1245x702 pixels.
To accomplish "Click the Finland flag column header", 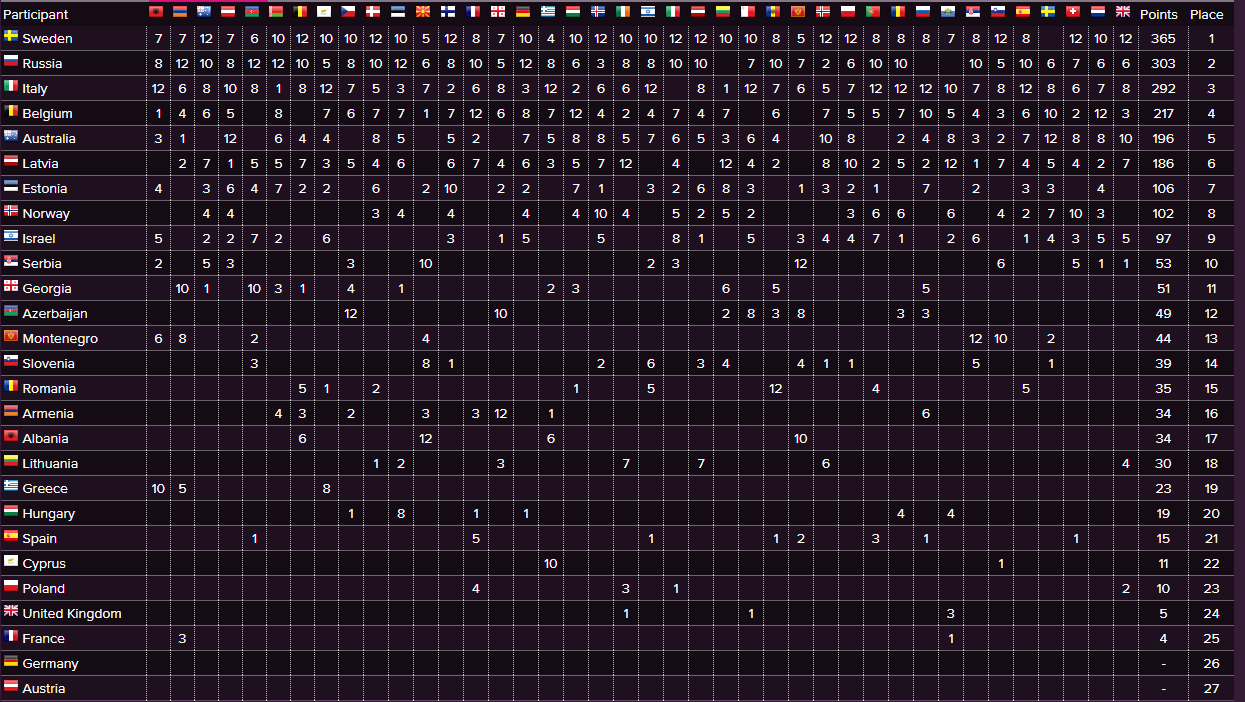I will point(449,12).
